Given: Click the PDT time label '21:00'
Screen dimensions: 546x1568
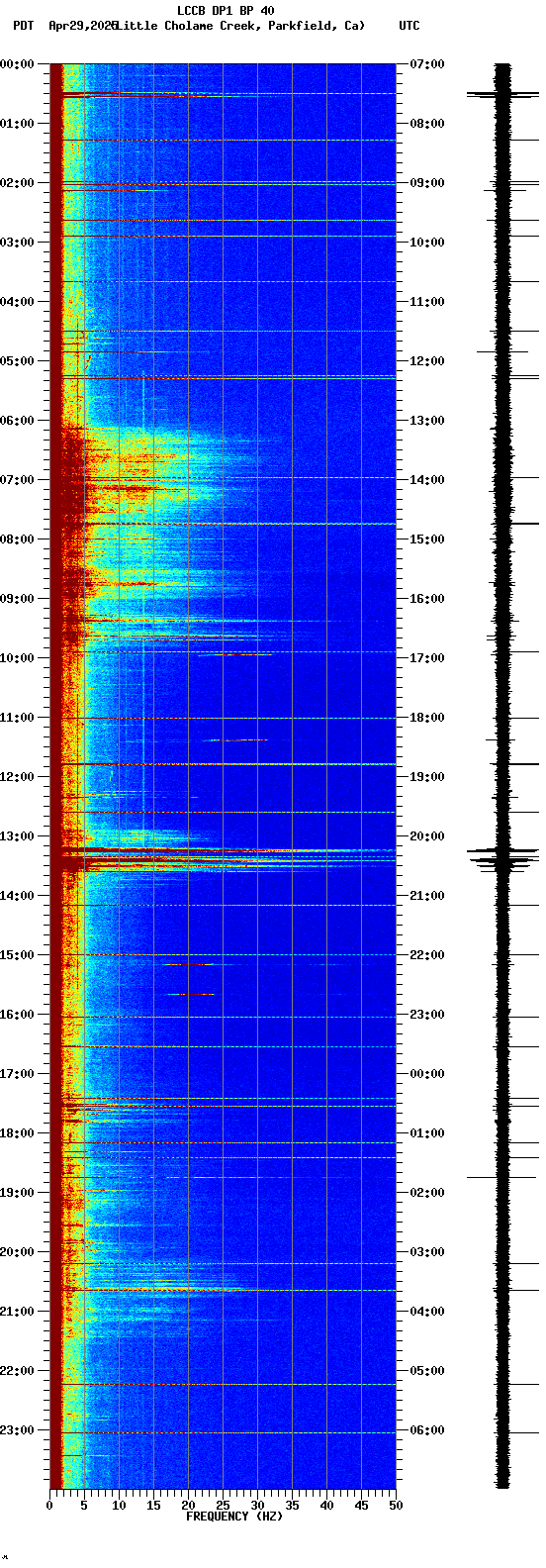Looking at the screenshot, I should (17, 1312).
